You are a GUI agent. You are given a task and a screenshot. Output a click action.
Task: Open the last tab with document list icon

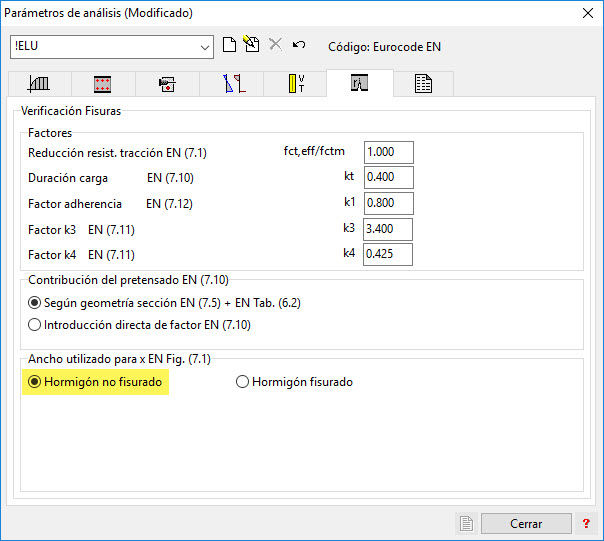(x=423, y=84)
